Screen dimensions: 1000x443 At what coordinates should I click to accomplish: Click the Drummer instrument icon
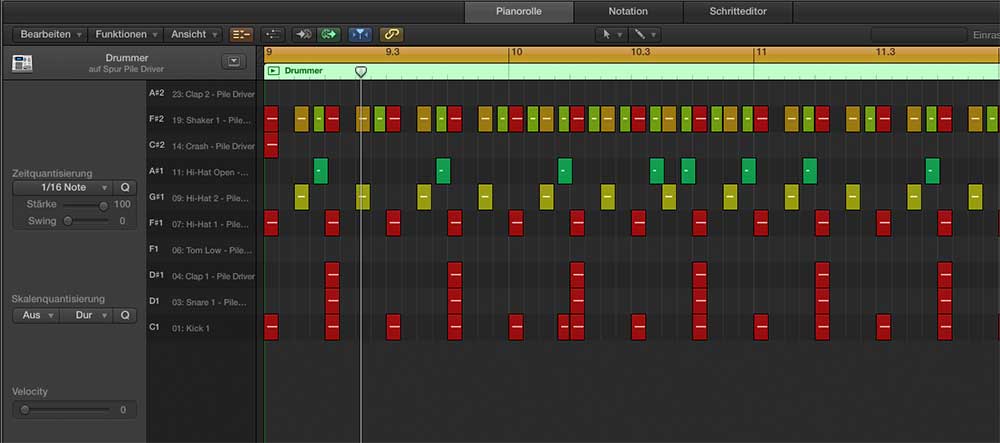coord(22,63)
